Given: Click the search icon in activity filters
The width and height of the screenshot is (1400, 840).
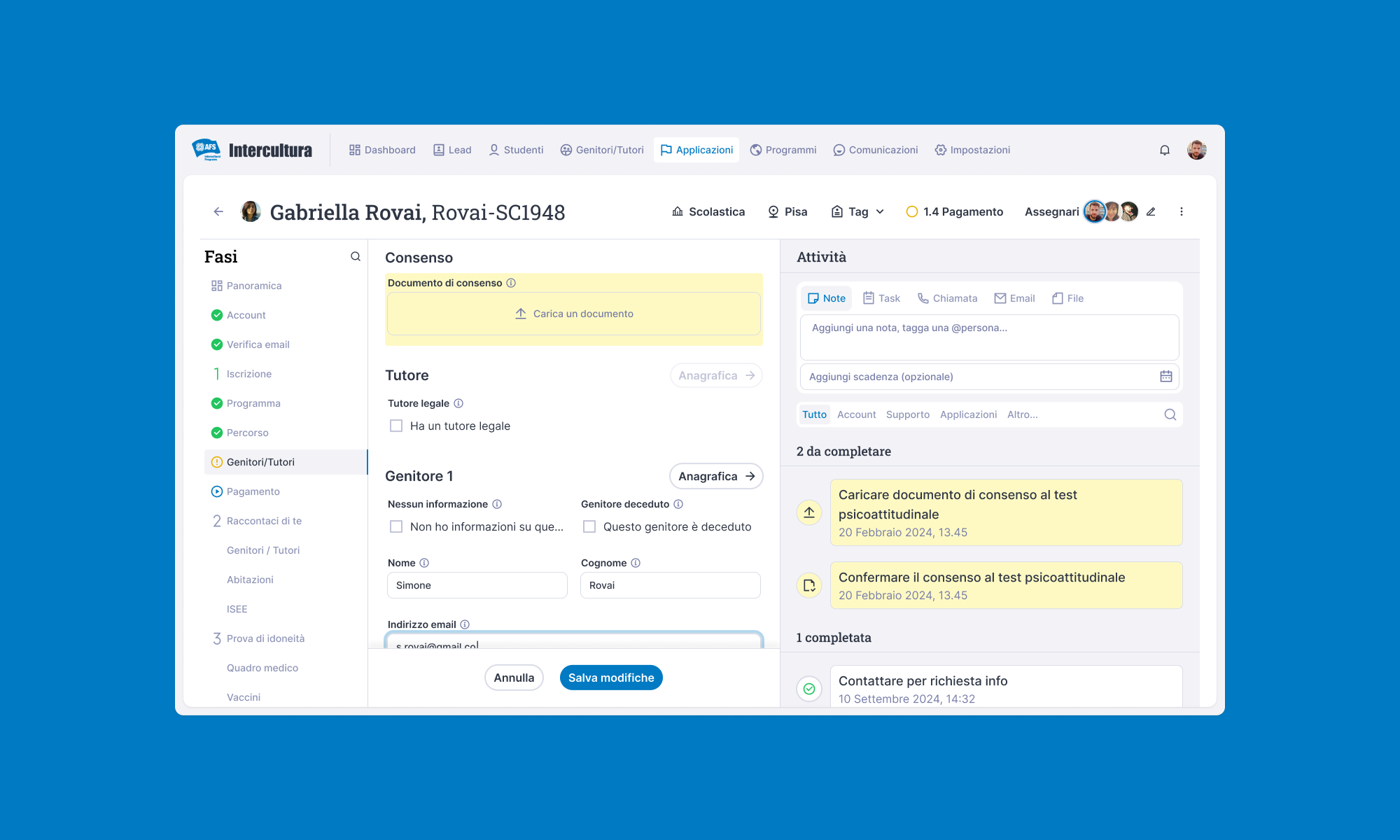Looking at the screenshot, I should [1170, 414].
